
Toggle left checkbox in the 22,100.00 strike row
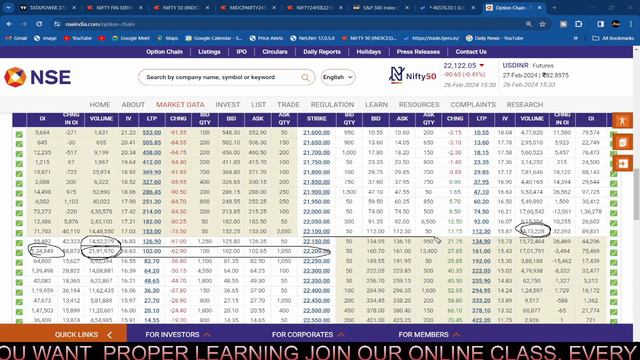(19, 232)
